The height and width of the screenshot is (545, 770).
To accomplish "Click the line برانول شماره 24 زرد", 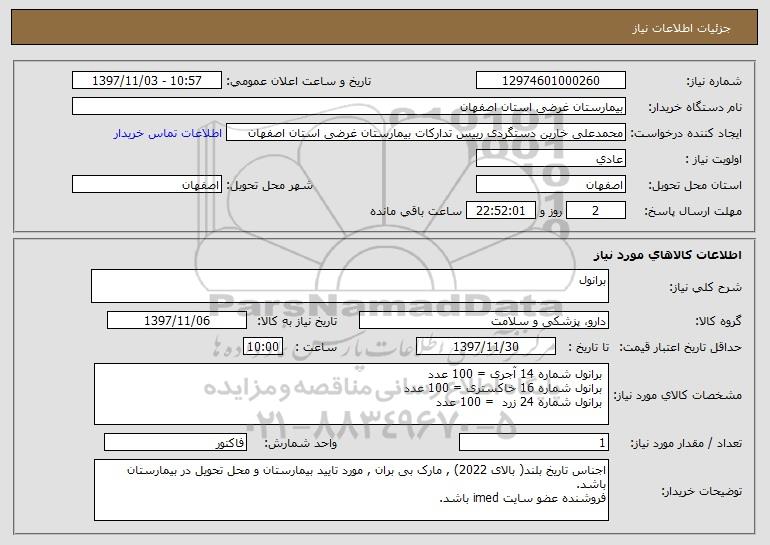I will [519, 403].
